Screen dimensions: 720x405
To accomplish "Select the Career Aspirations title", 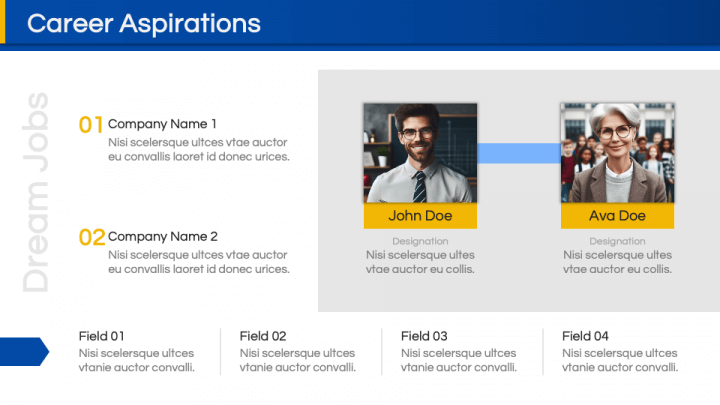I will coord(144,23).
